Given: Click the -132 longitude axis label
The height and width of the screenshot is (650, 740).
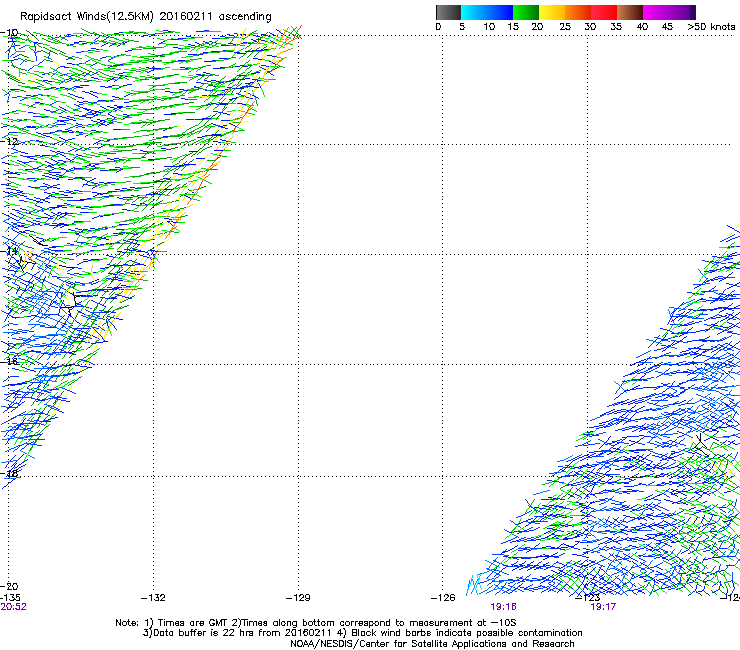Looking at the screenshot, I should click(x=153, y=598).
